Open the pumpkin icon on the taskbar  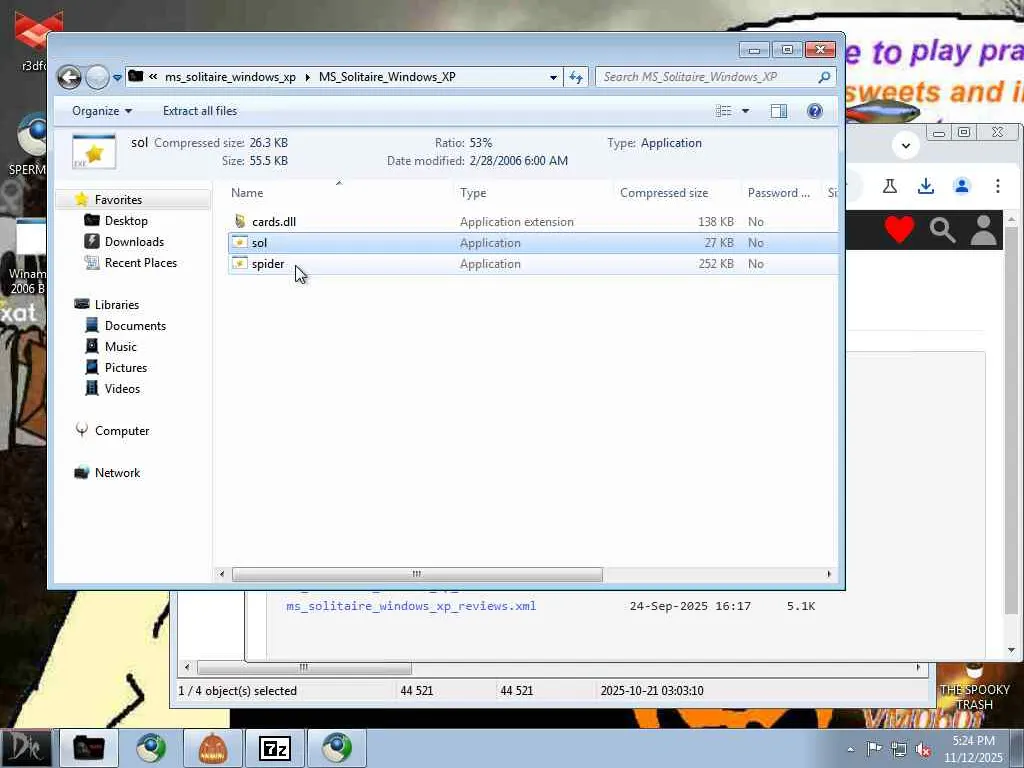point(212,748)
